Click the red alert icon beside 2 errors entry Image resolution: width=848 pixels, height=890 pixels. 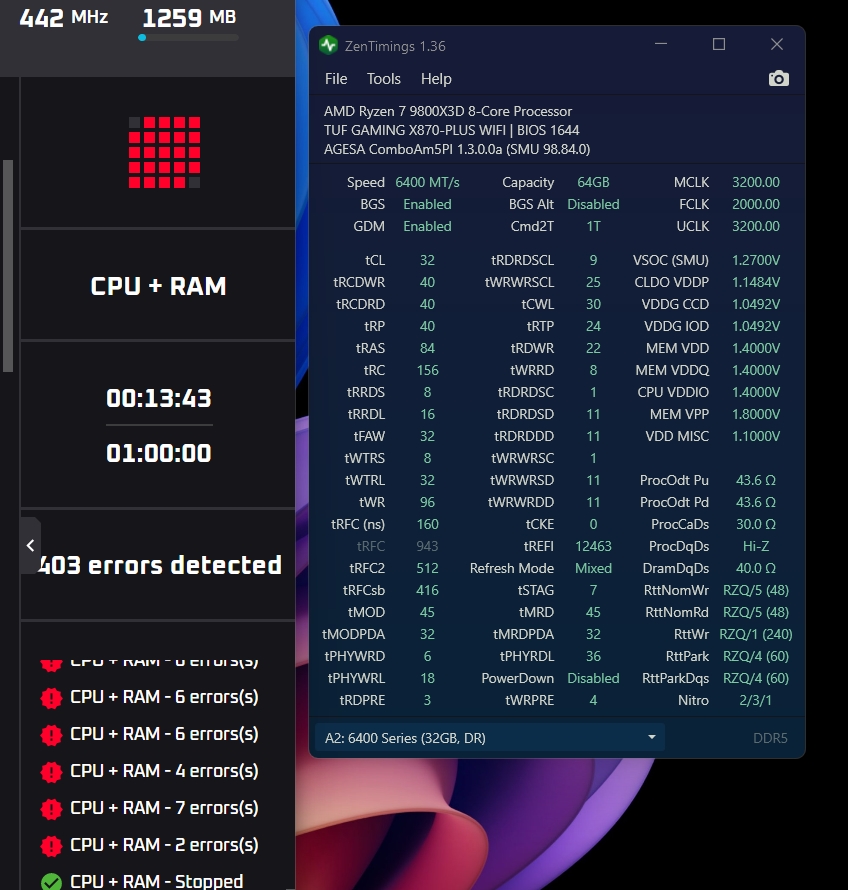pos(51,845)
